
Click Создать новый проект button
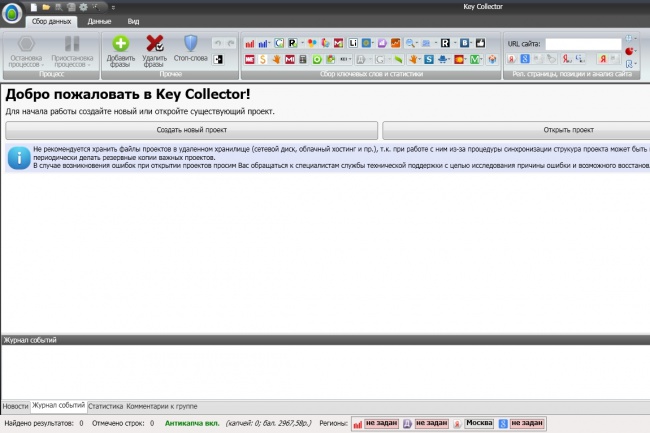tap(192, 130)
